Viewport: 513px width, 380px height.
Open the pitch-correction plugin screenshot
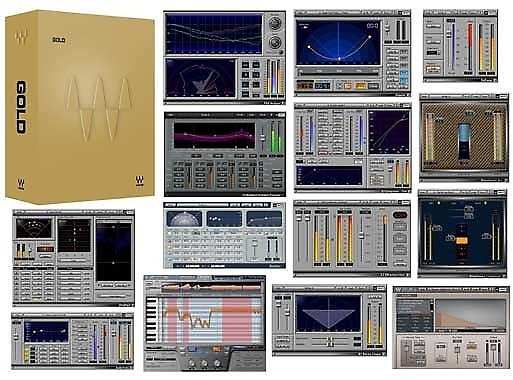(205, 323)
